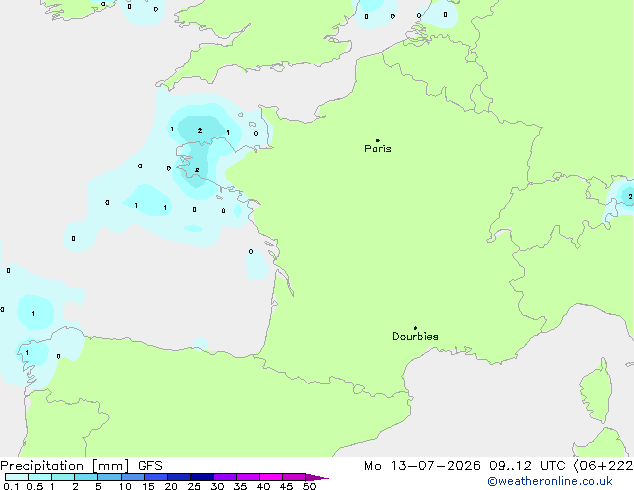This screenshot has width=634, height=490.
Task: Pick the 15–20 mm blue legend swatch
Action: (156, 477)
